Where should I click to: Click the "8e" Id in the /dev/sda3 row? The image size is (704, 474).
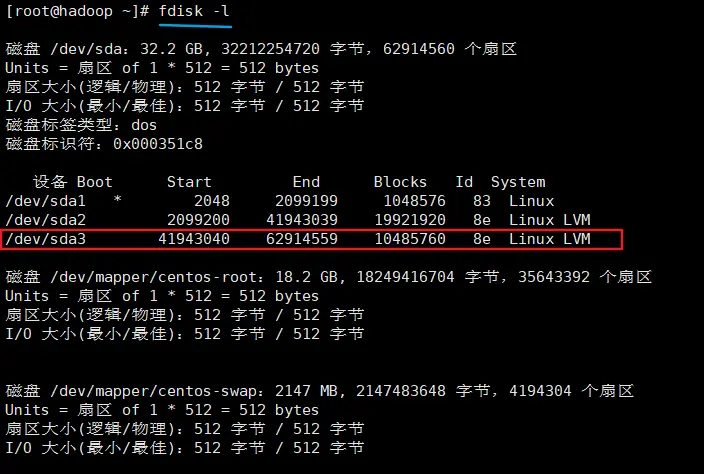(482, 239)
